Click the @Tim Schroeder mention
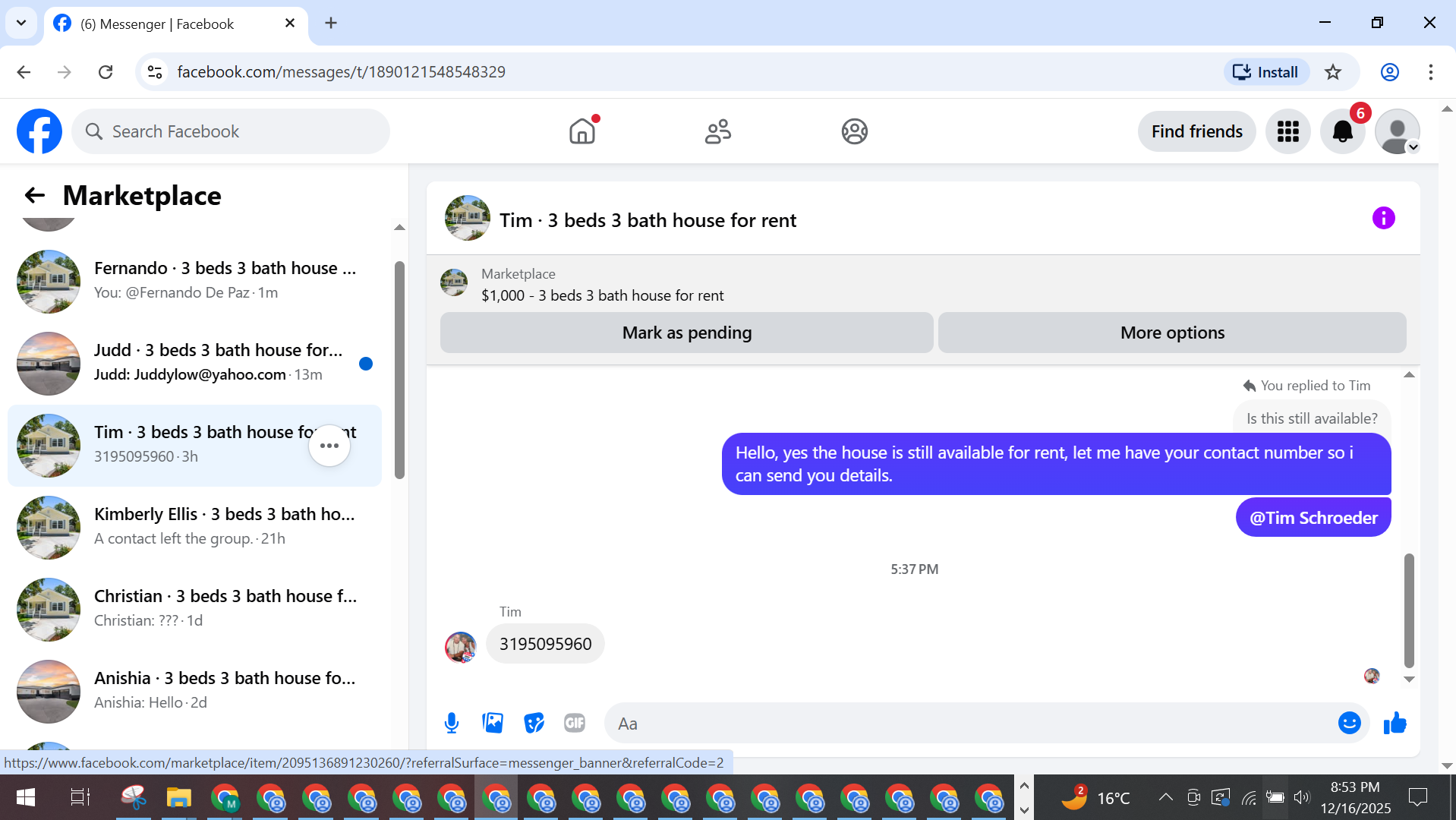The height and width of the screenshot is (820, 1456). point(1313,518)
